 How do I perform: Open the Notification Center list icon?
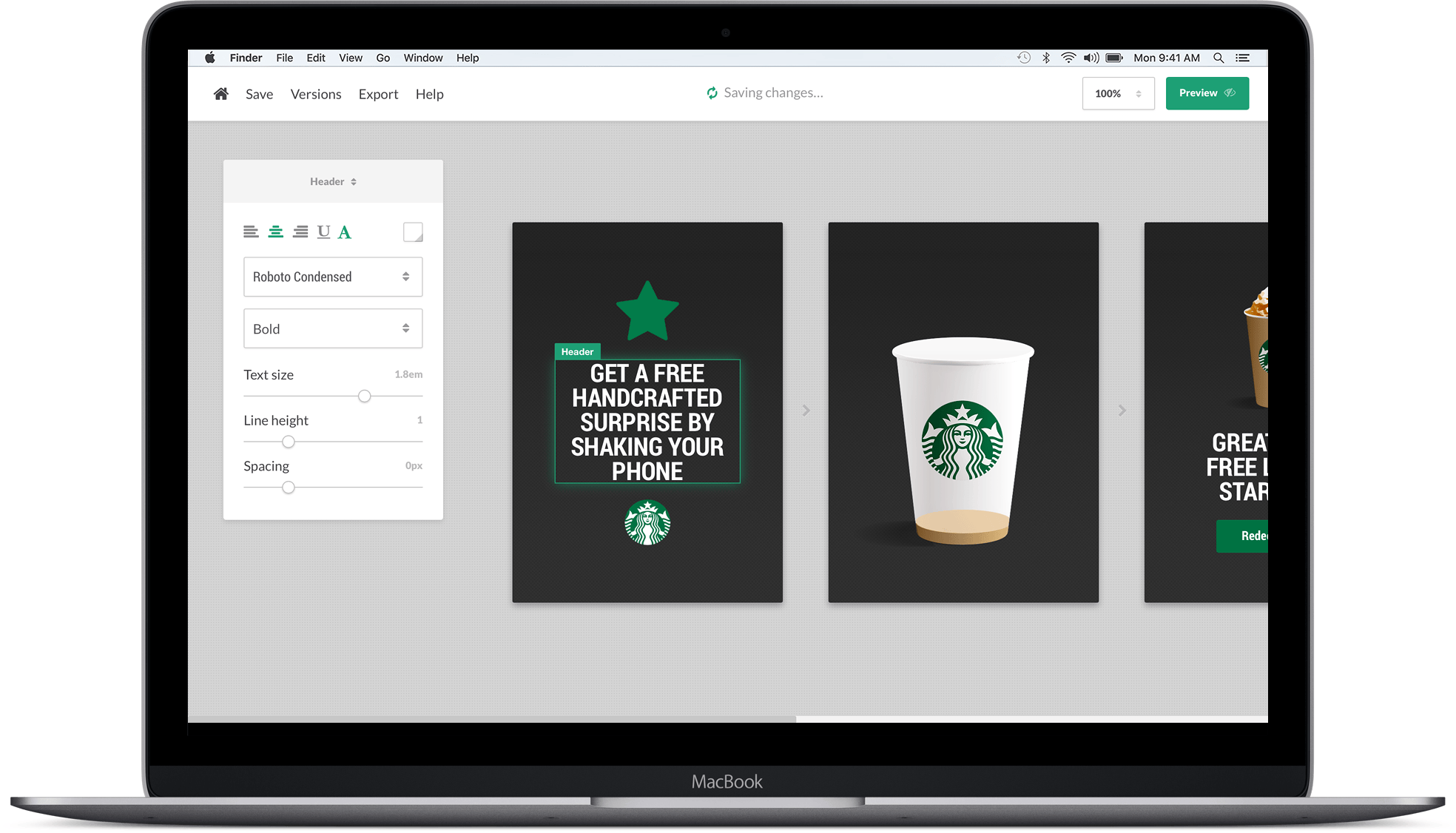coord(1243,58)
